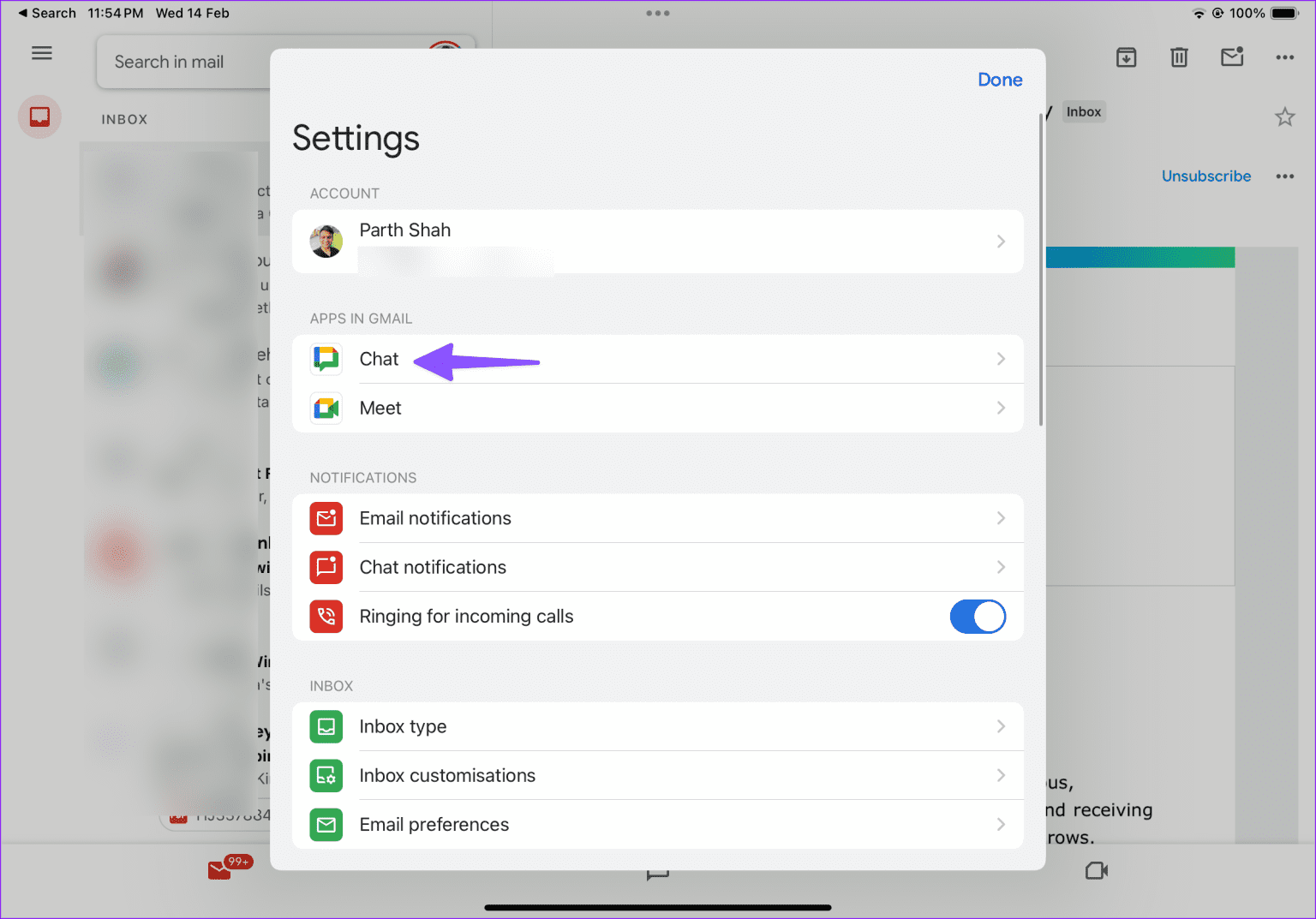Click the INBOX heading in mail list

tap(124, 119)
